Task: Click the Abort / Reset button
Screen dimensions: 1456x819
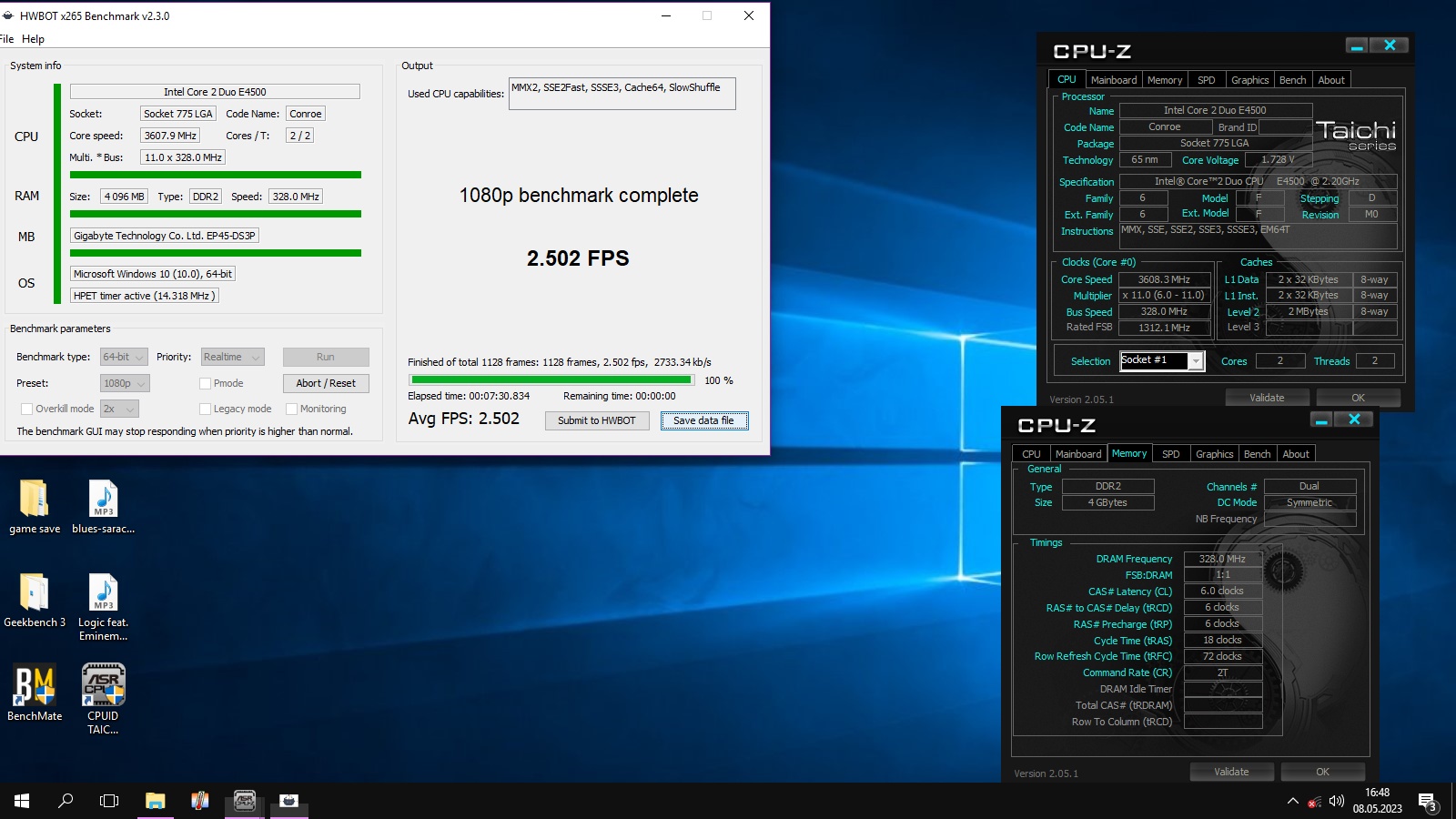Action: pyautogui.click(x=326, y=383)
